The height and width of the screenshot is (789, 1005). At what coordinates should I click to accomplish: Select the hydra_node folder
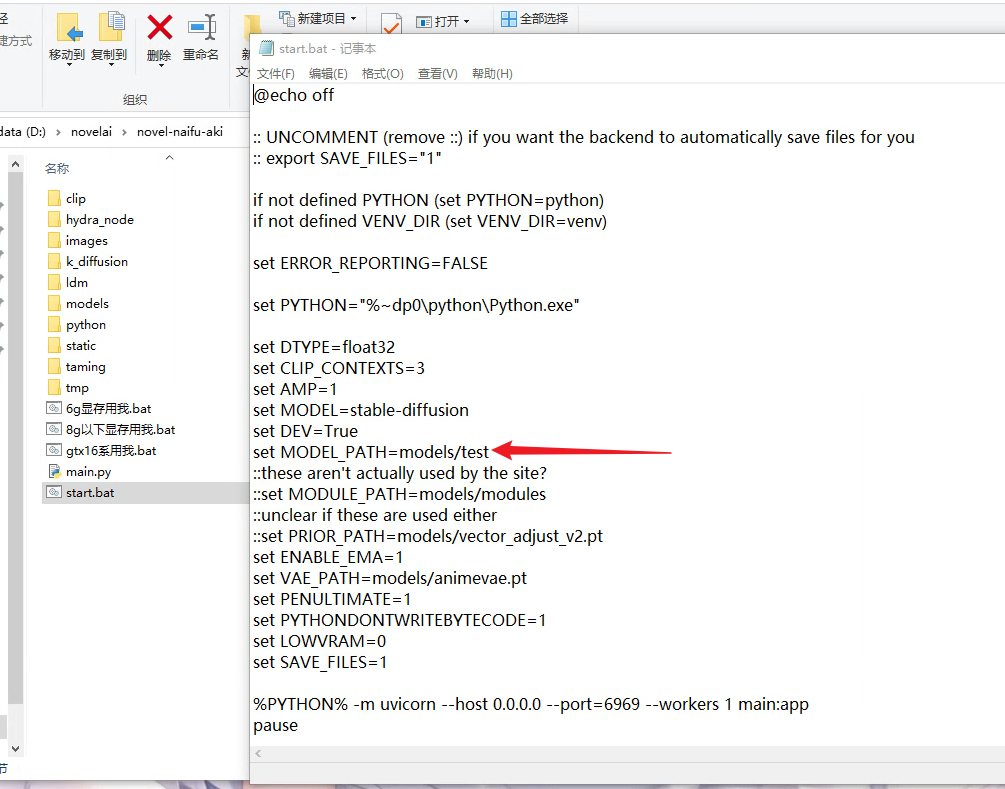pyautogui.click(x=99, y=219)
